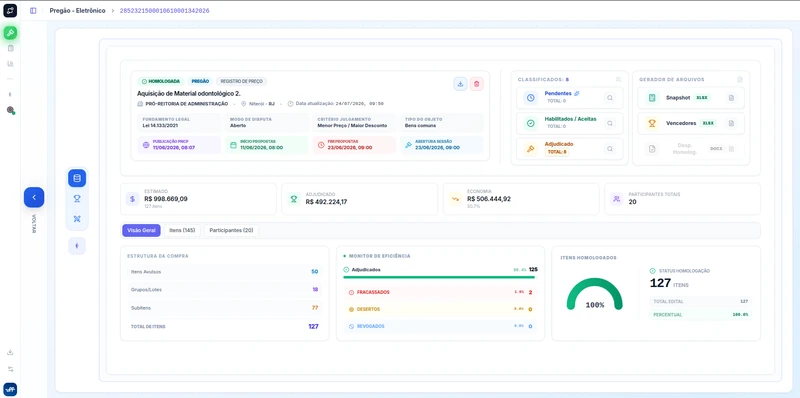
Task: Expand the small pill button below side toolbar
Action: point(77,246)
